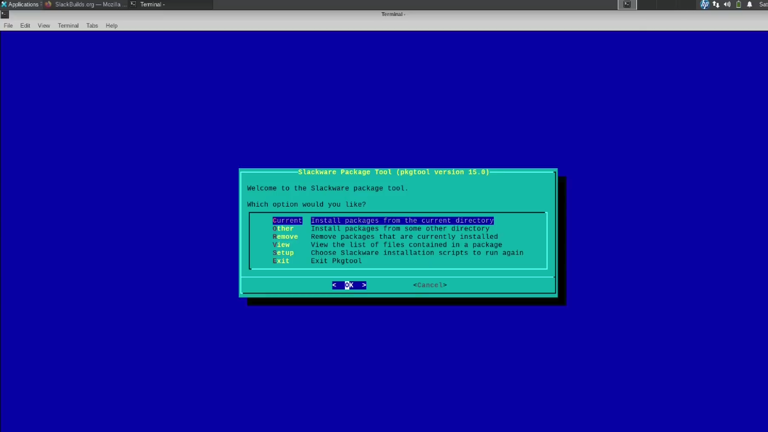
Task: Click the volume speaker tray icon
Action: 727,4
